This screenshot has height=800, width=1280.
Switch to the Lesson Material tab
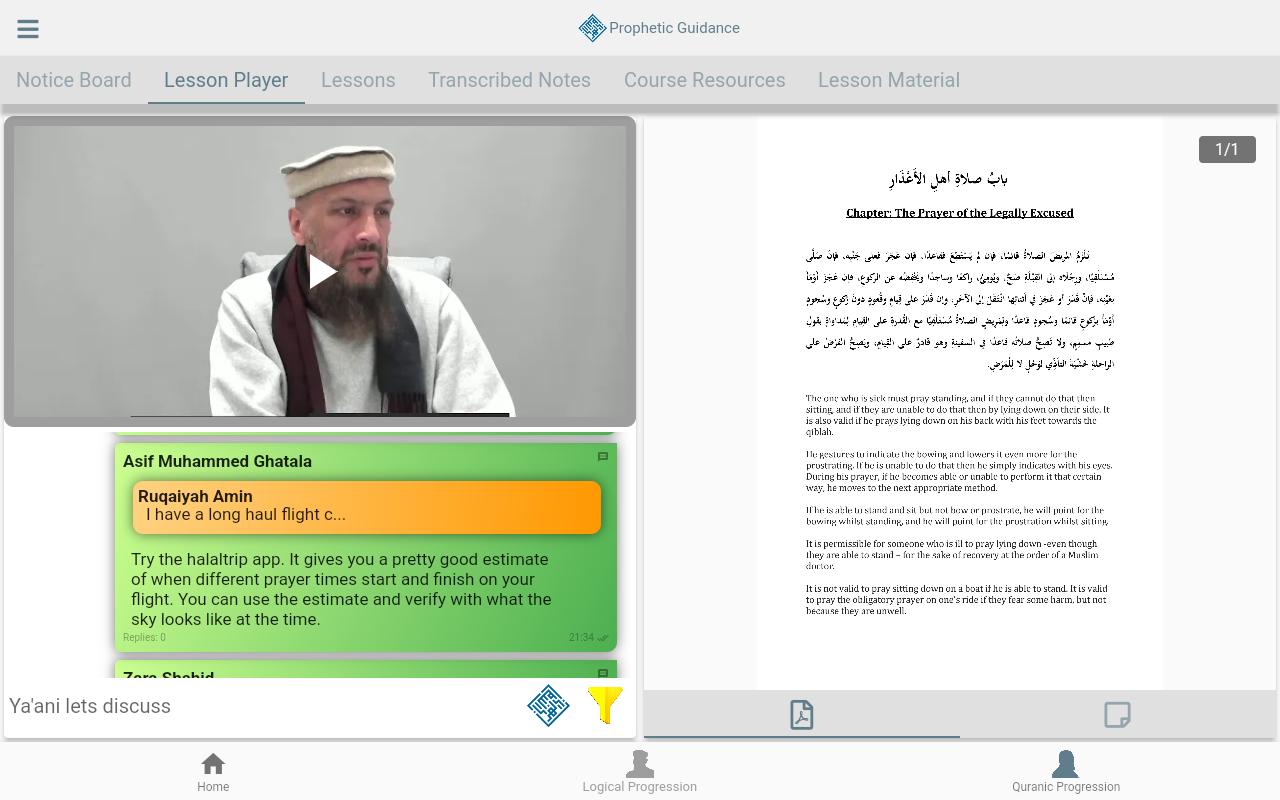pyautogui.click(x=889, y=80)
